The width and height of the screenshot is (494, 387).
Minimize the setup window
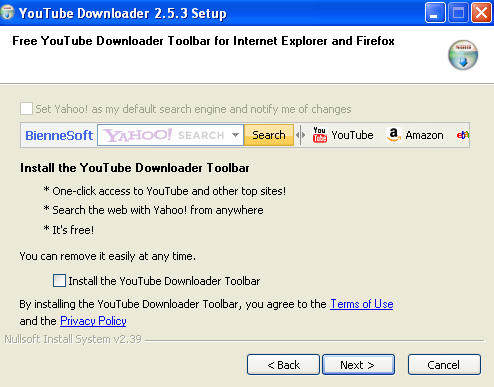(x=435, y=13)
